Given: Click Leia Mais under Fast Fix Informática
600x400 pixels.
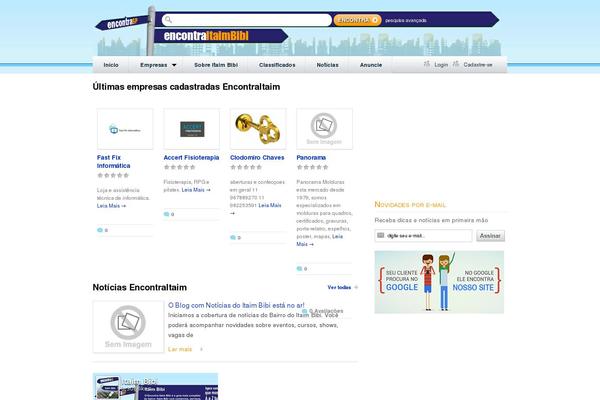Looking at the screenshot, I should 111,206.
